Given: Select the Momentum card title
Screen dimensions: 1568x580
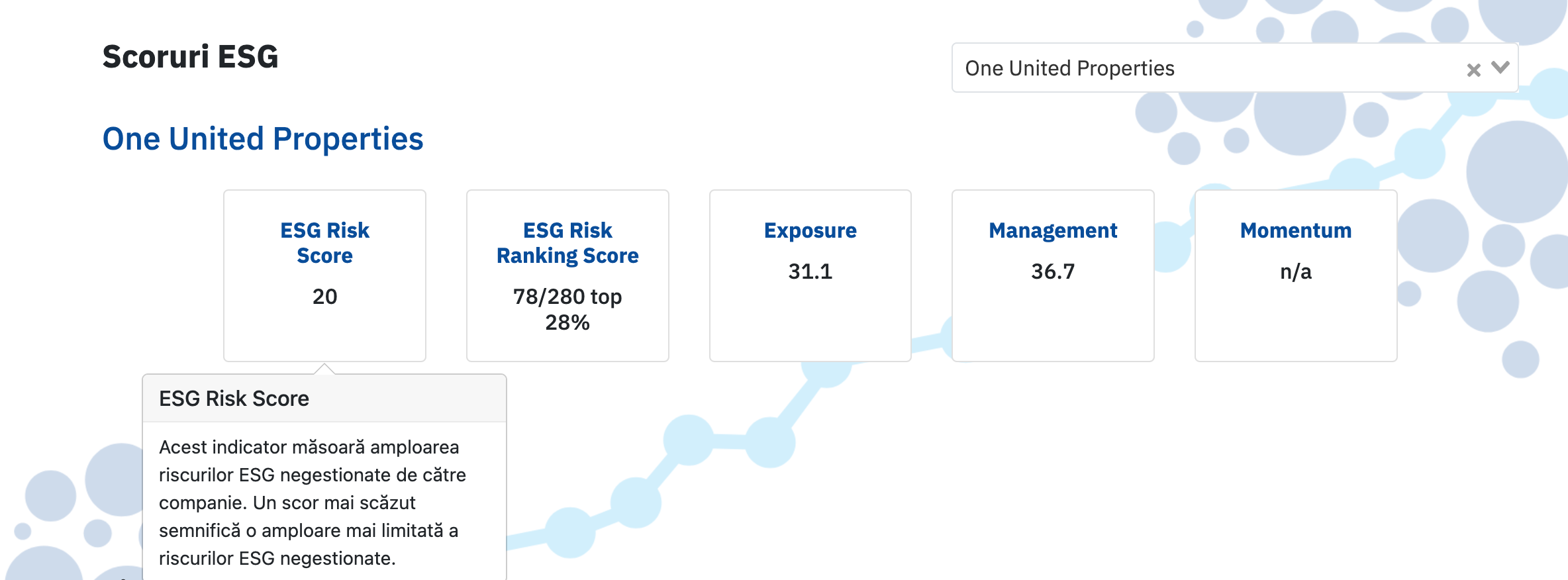Looking at the screenshot, I should click(1295, 230).
